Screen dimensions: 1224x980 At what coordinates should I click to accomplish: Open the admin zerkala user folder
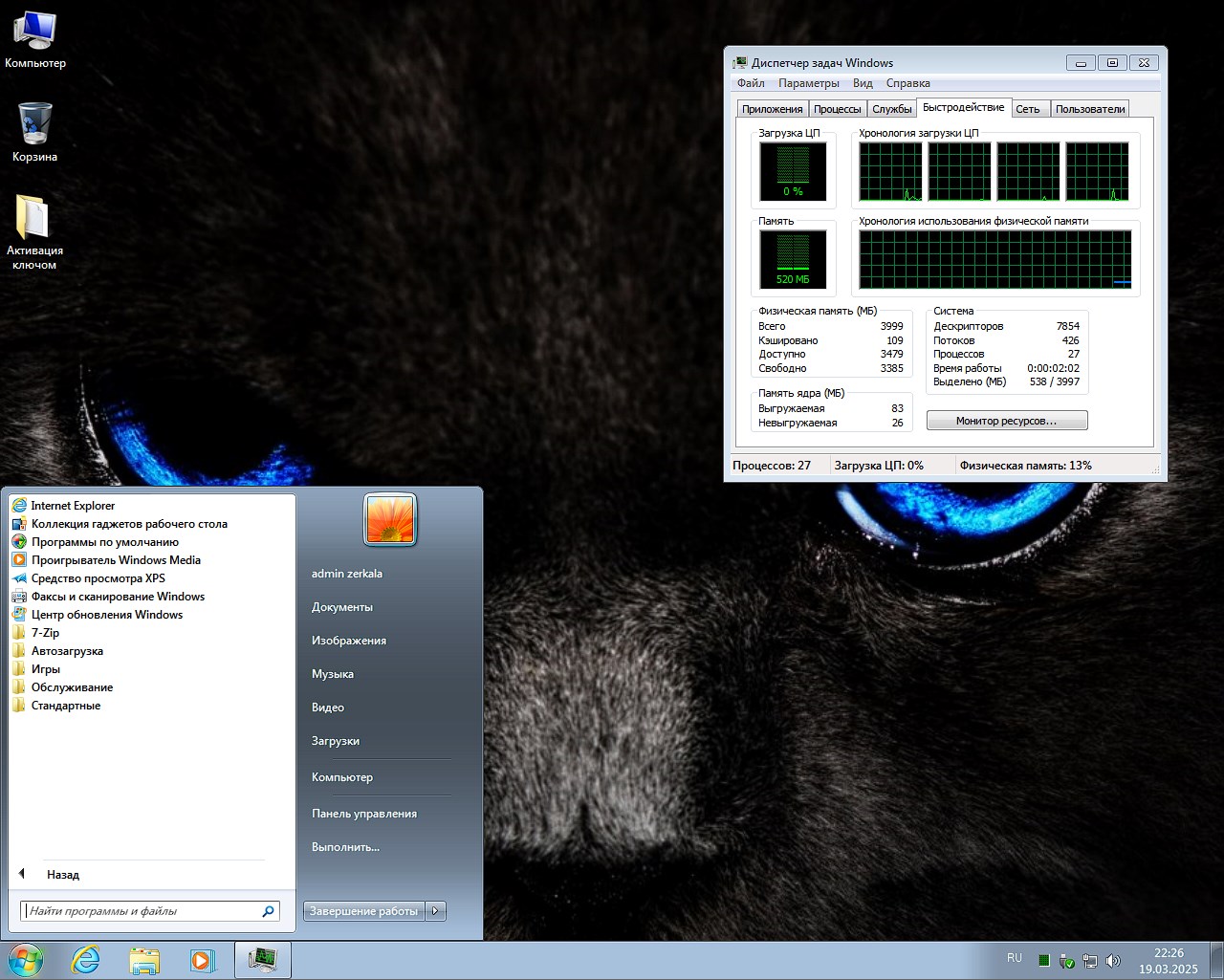pos(347,574)
